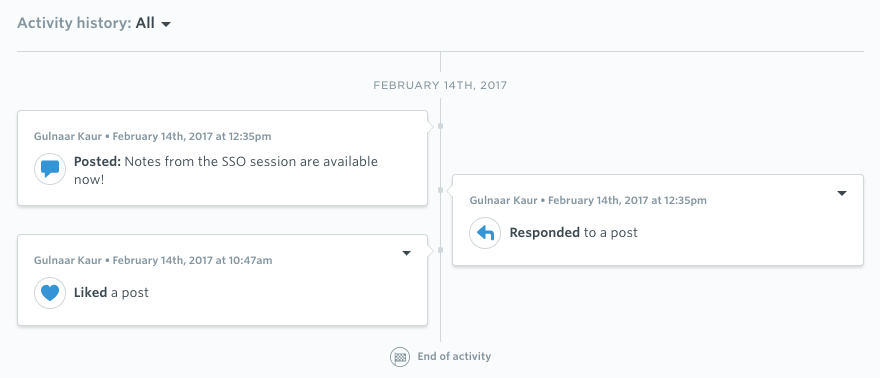This screenshot has width=880, height=378.
Task: Expand the Responded to a post card arrow
Action: (x=841, y=193)
